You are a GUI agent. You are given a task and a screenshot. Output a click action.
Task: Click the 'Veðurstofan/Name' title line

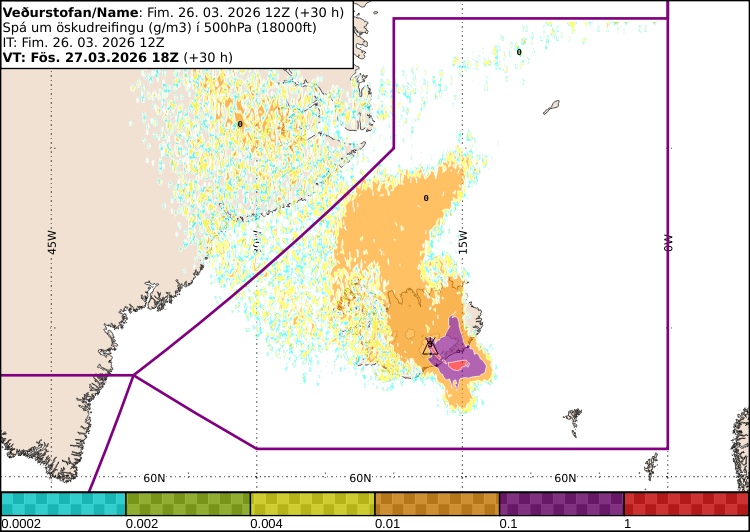[173, 12]
